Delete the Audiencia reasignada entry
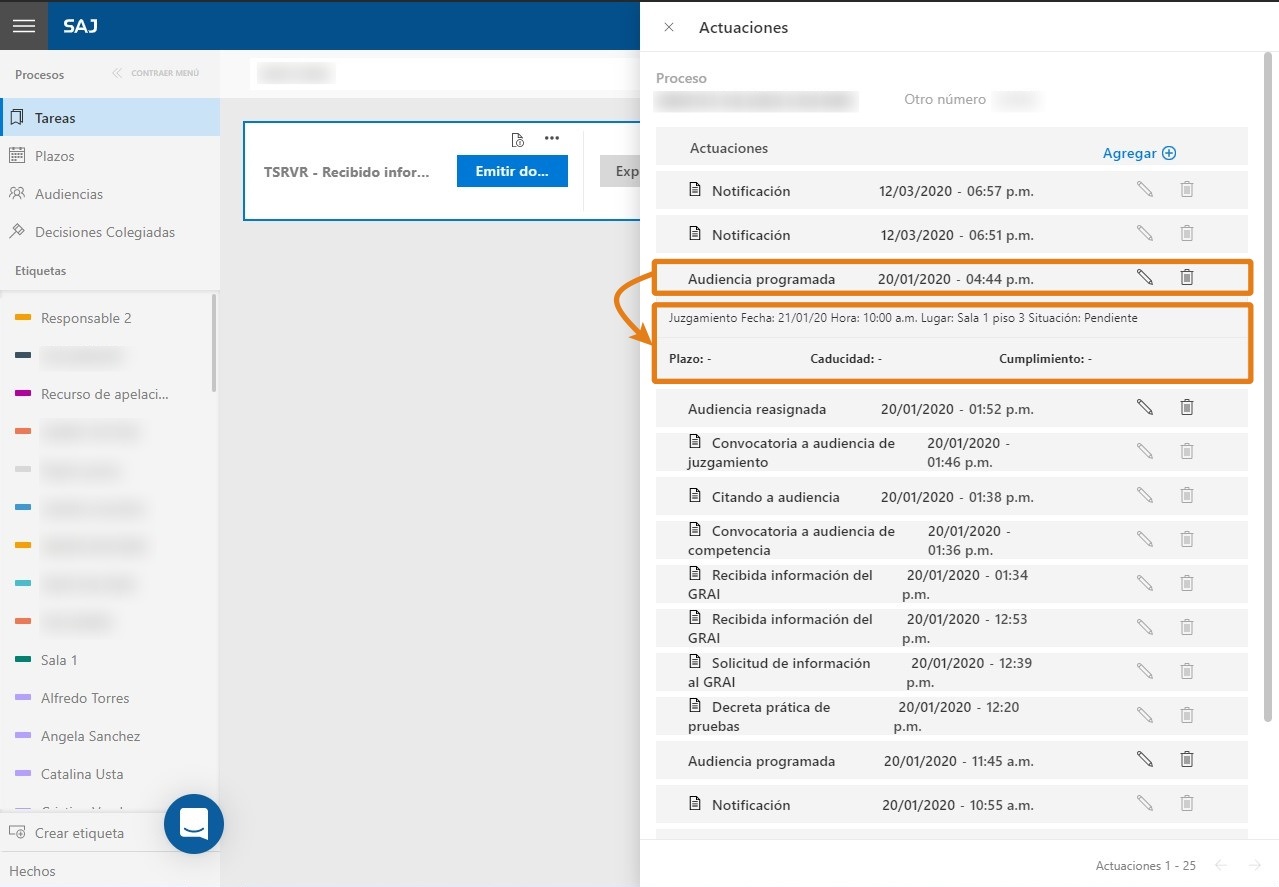Image resolution: width=1279 pixels, height=887 pixels. tap(1187, 407)
